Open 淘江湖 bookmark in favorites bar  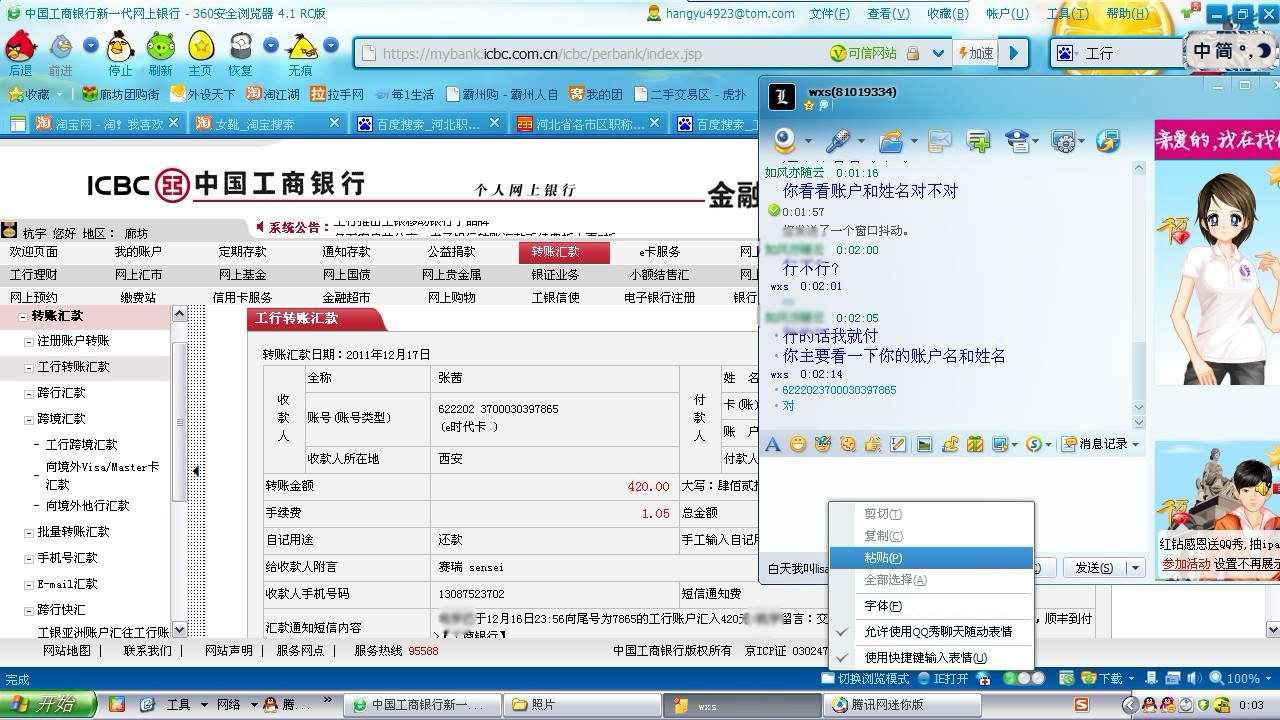tap(273, 94)
